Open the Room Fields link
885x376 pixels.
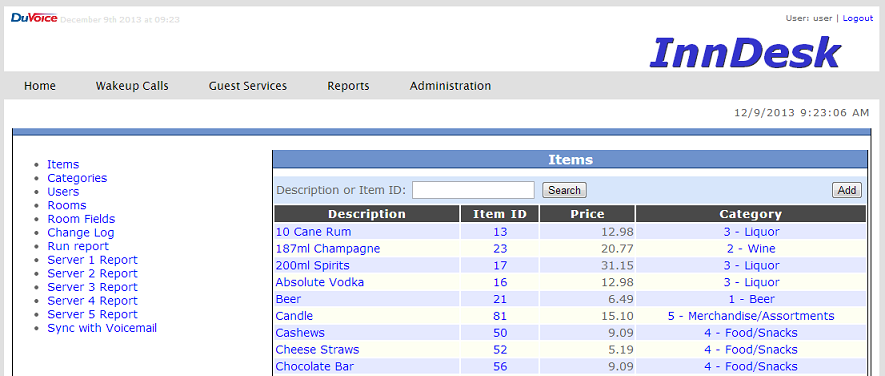click(81, 219)
